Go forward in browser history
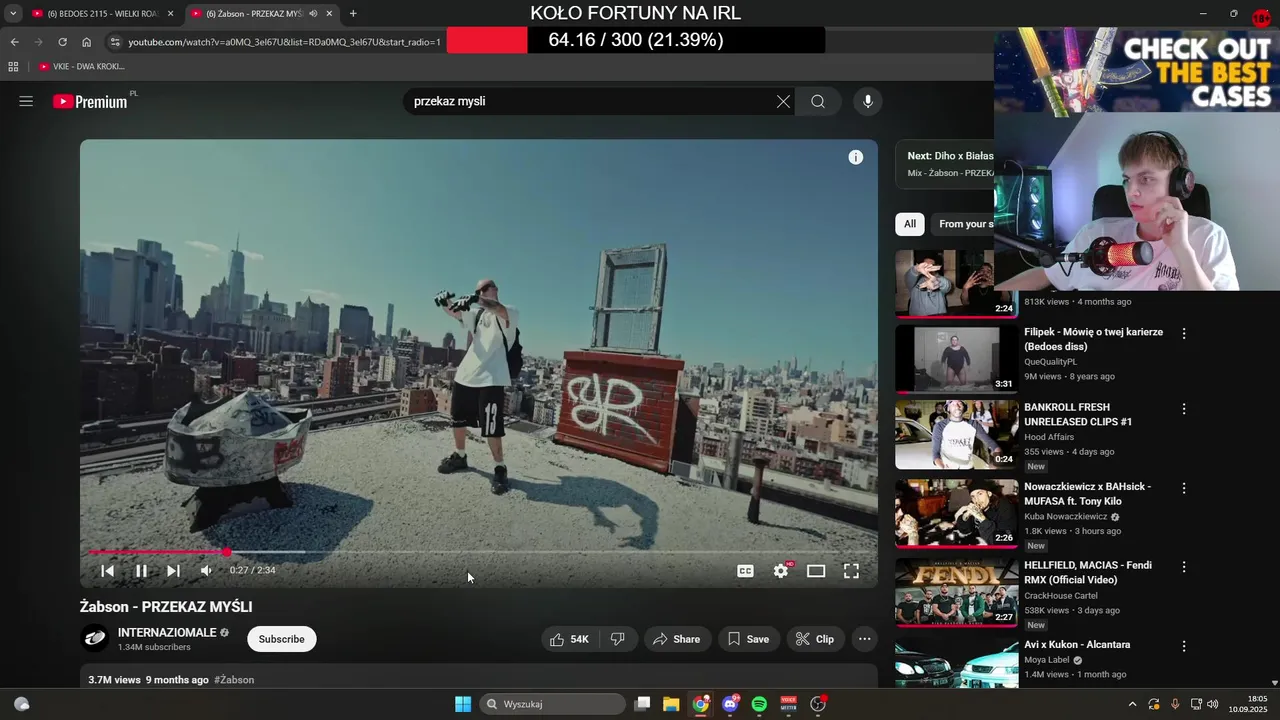Viewport: 1280px width, 720px height. point(38,42)
